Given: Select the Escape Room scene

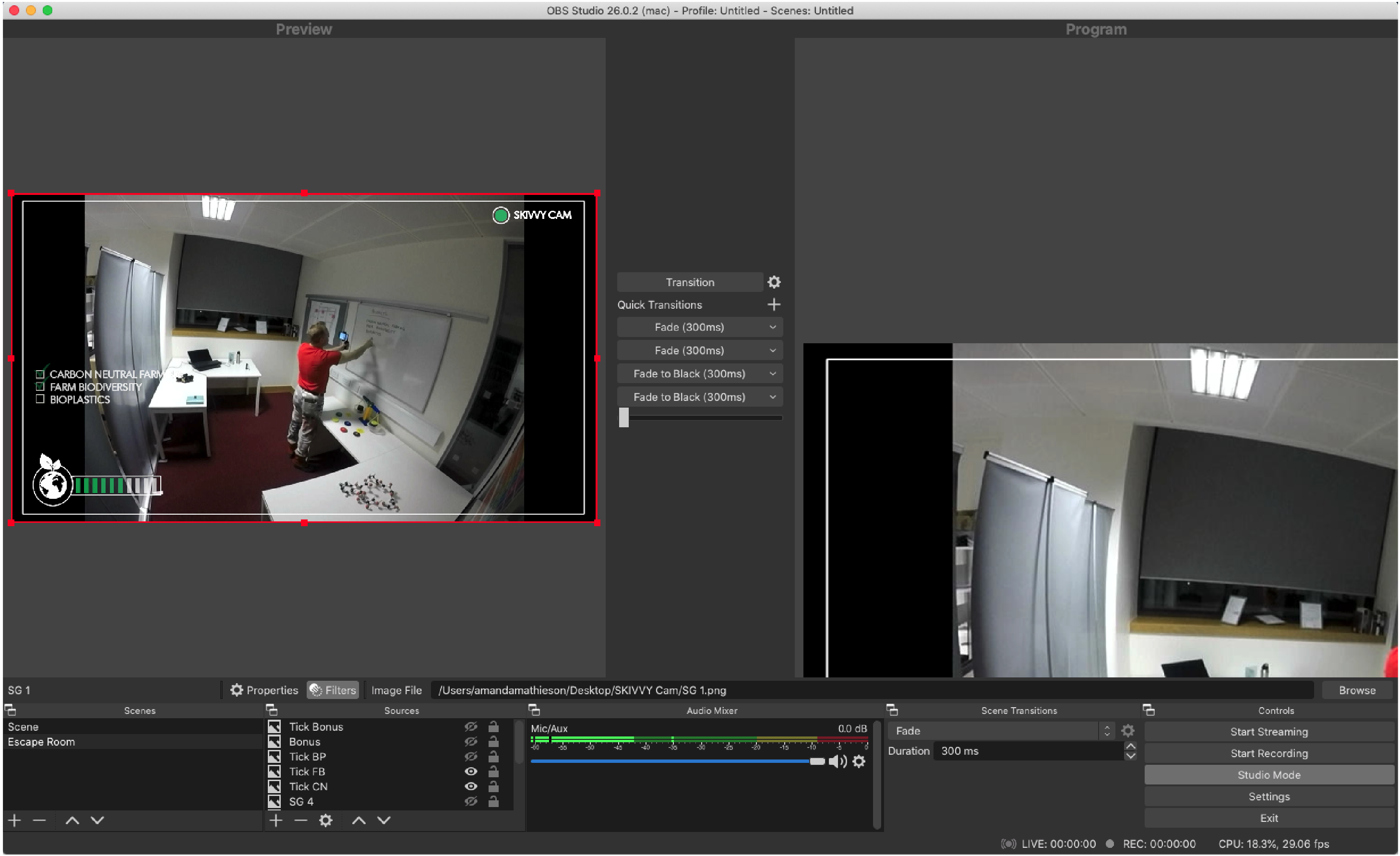Looking at the screenshot, I should click(x=41, y=742).
